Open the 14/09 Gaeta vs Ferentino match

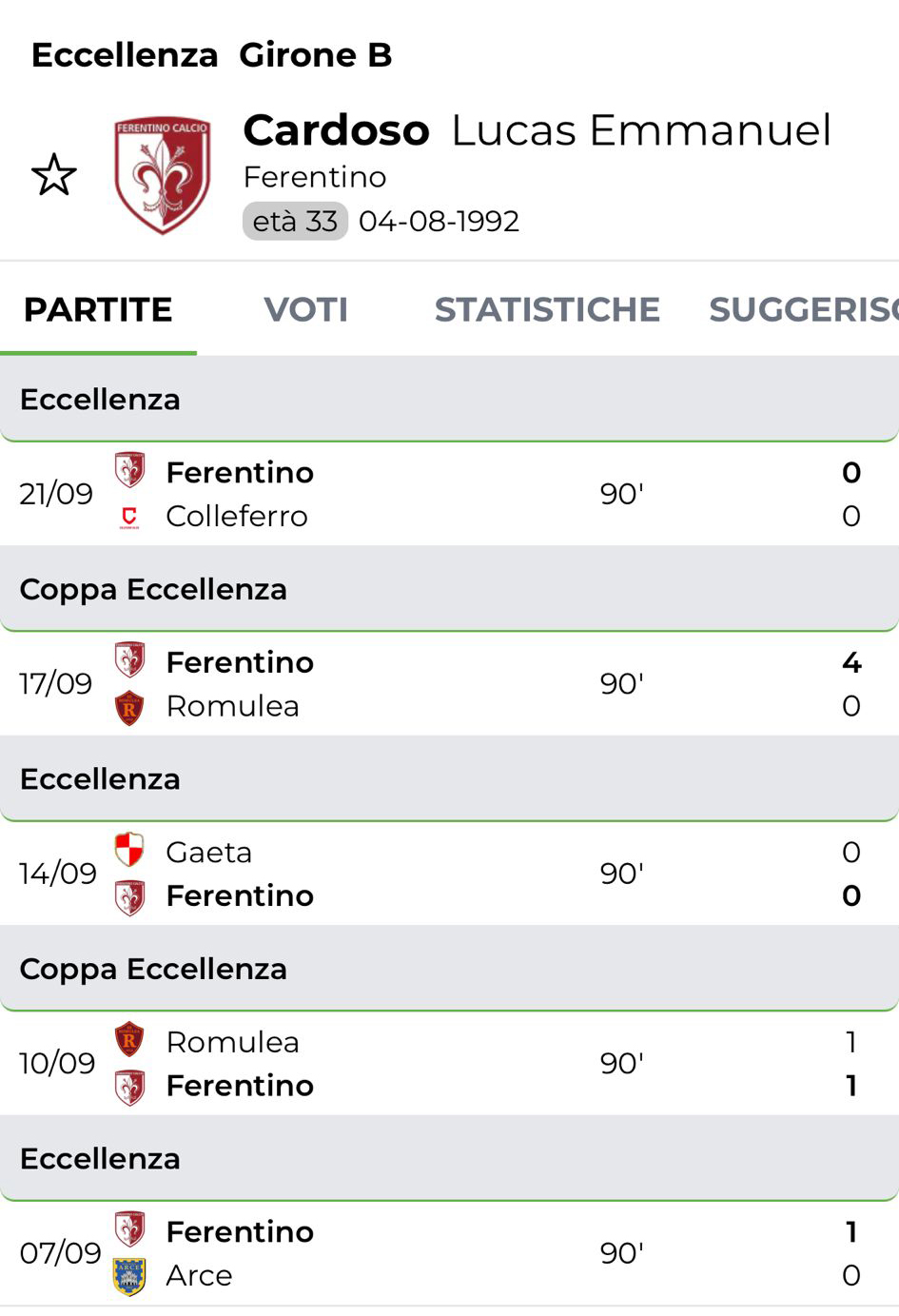click(449, 874)
